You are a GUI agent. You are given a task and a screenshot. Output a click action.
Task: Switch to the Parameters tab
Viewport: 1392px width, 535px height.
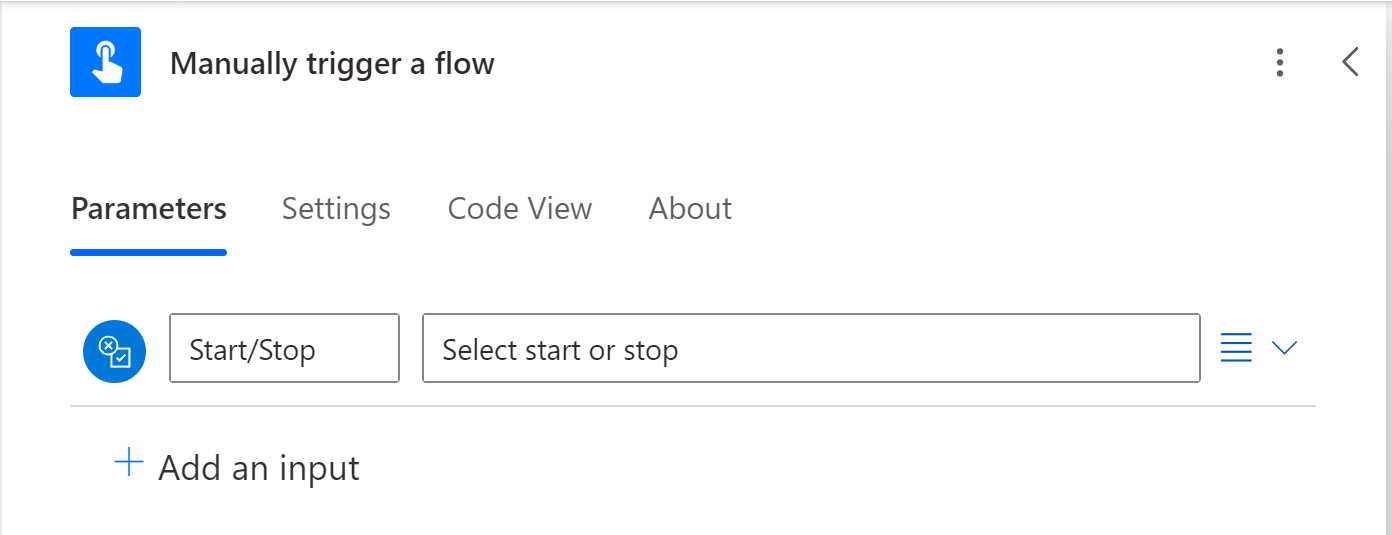pyautogui.click(x=149, y=209)
